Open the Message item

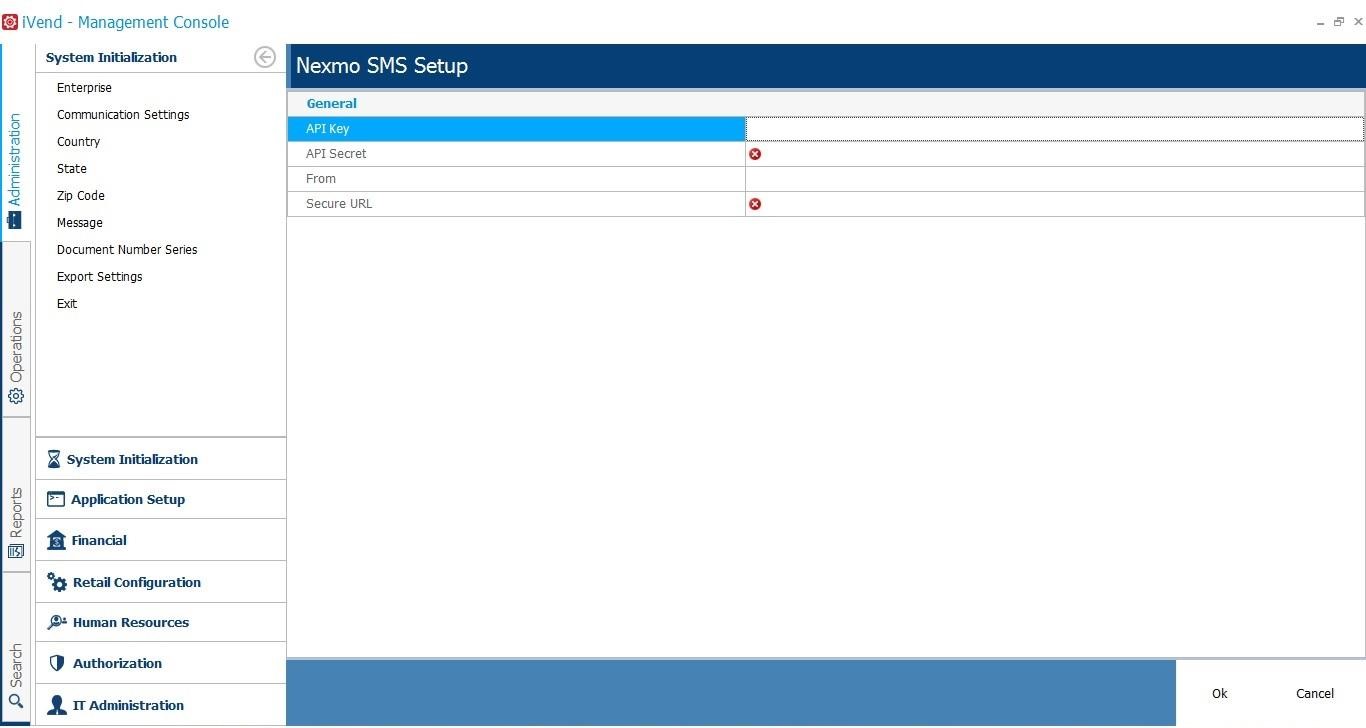click(80, 223)
